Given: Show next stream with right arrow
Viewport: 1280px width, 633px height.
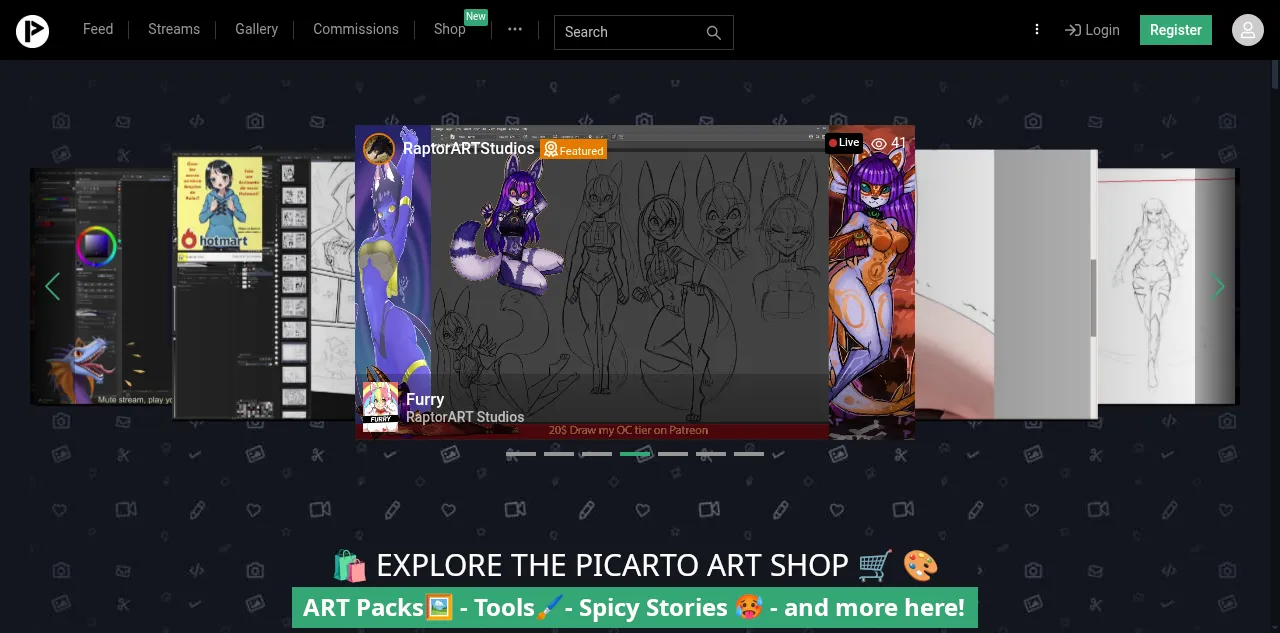Looking at the screenshot, I should (1218, 286).
